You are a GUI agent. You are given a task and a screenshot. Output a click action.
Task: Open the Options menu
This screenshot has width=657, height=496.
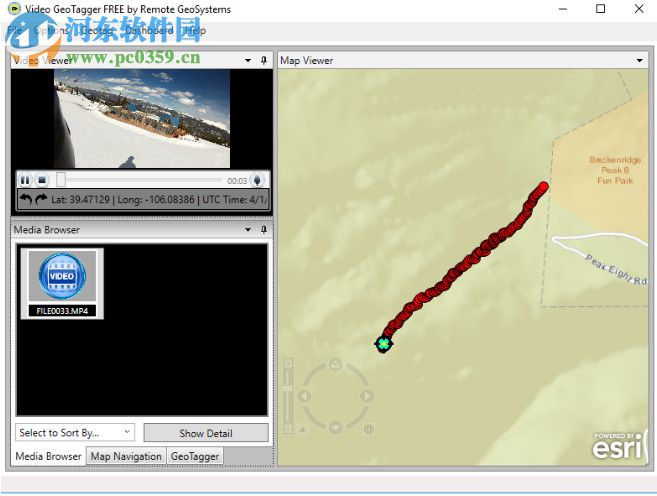51,30
